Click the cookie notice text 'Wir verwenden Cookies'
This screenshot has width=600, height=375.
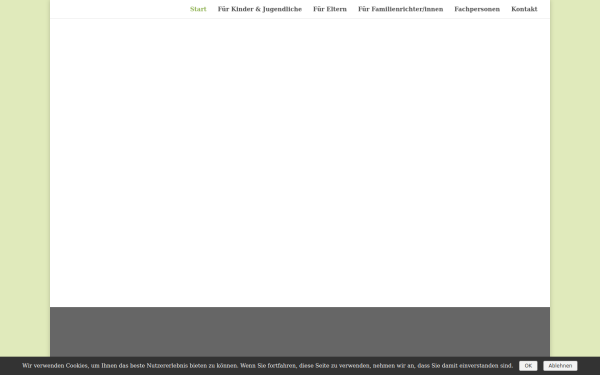click(55, 366)
